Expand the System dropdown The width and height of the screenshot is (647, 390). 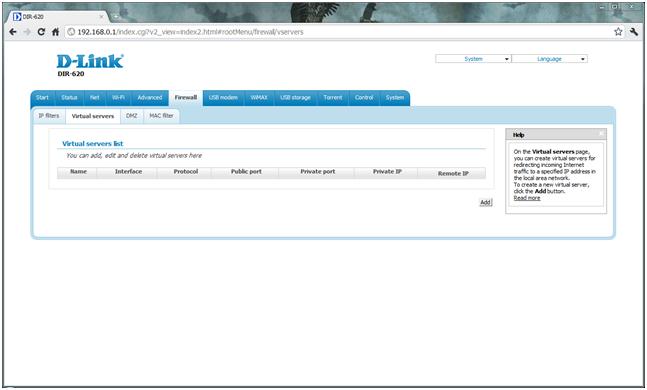pos(473,59)
